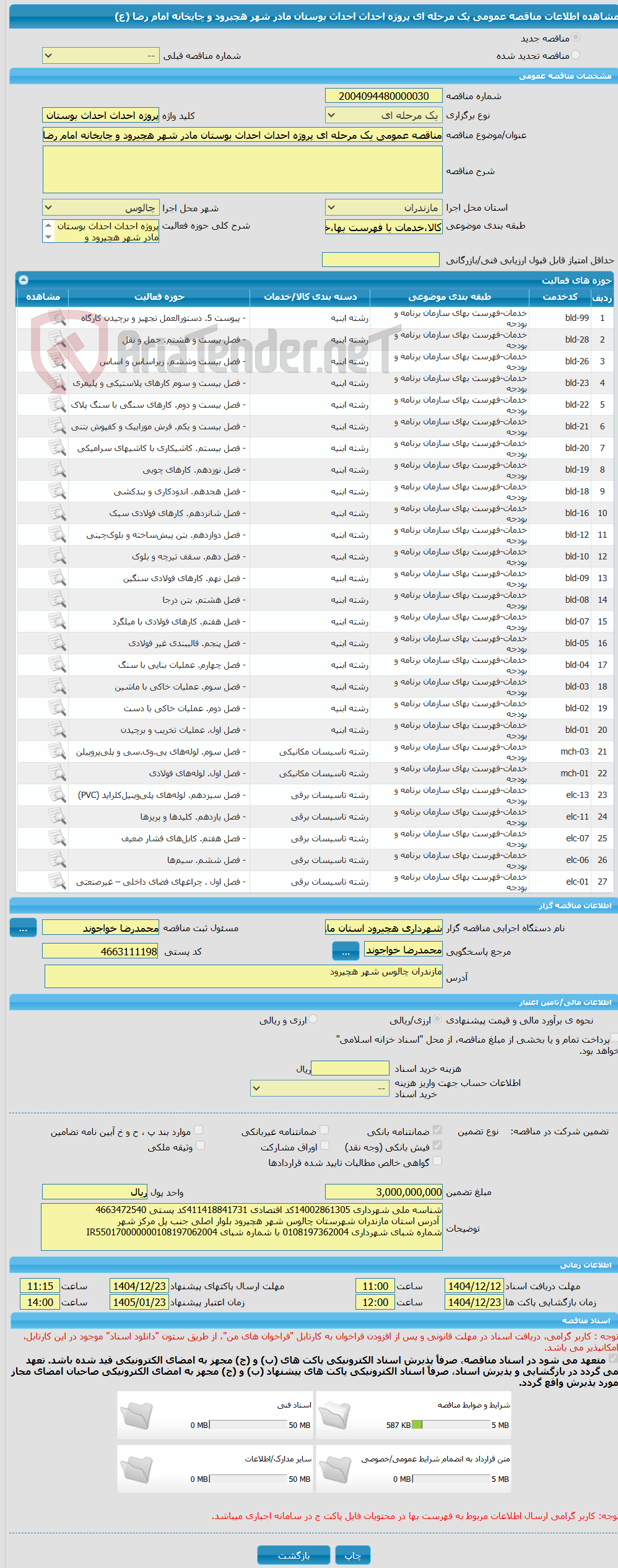Click the متن قرارداد size progress bar
This screenshot has height=1568, width=618.
click(451, 1479)
